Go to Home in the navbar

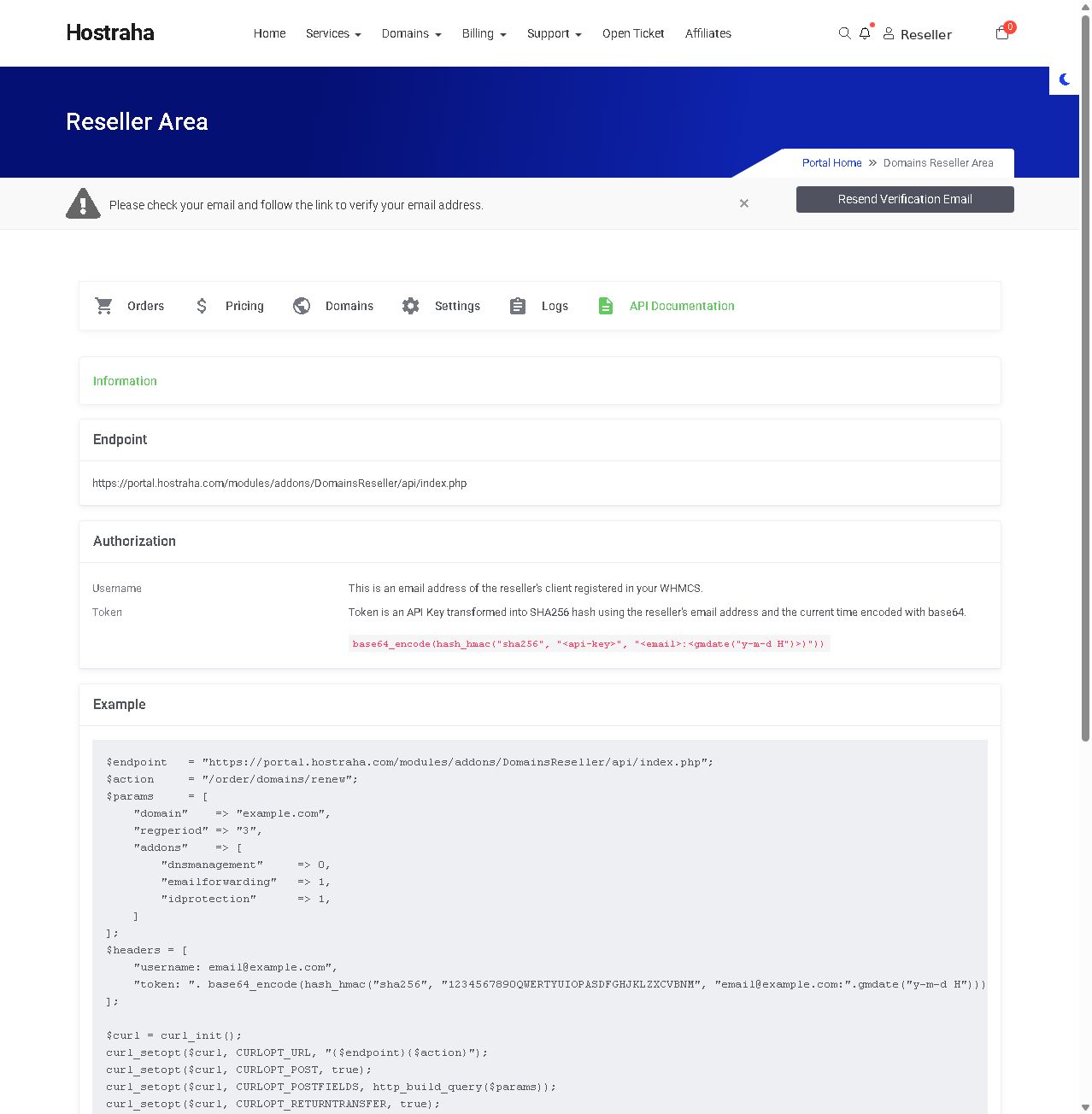tap(270, 33)
